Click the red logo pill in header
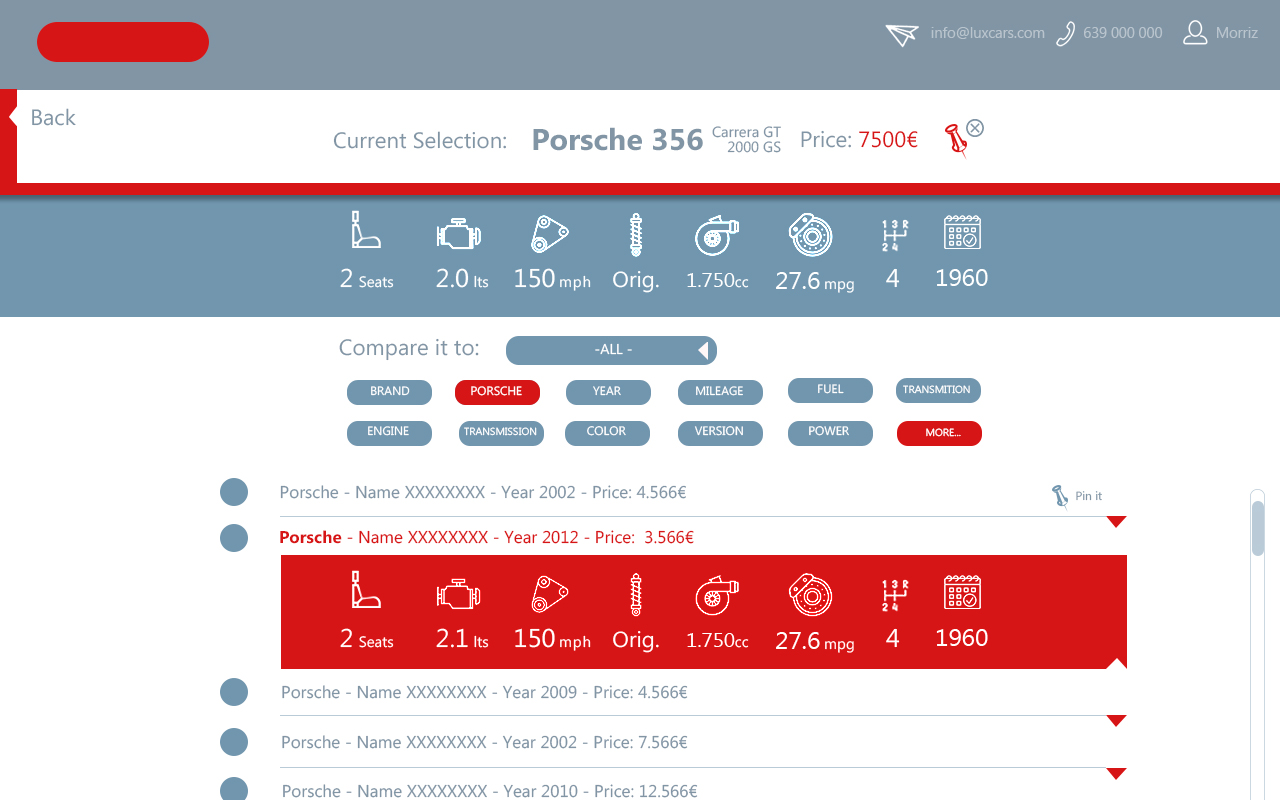Screen dimensions: 1280x800 click(123, 42)
